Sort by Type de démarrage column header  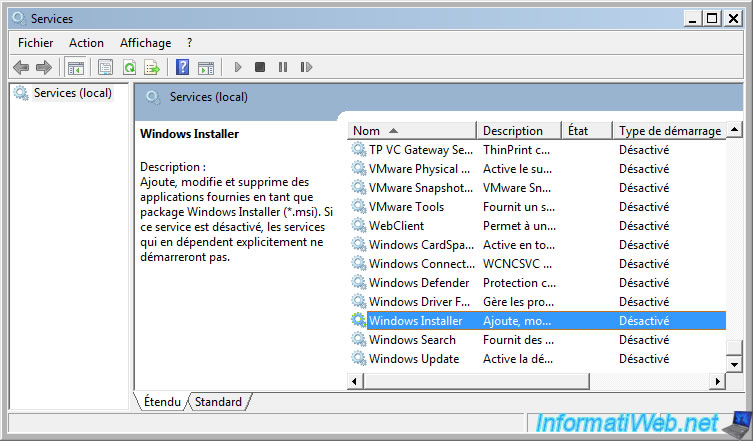(669, 131)
